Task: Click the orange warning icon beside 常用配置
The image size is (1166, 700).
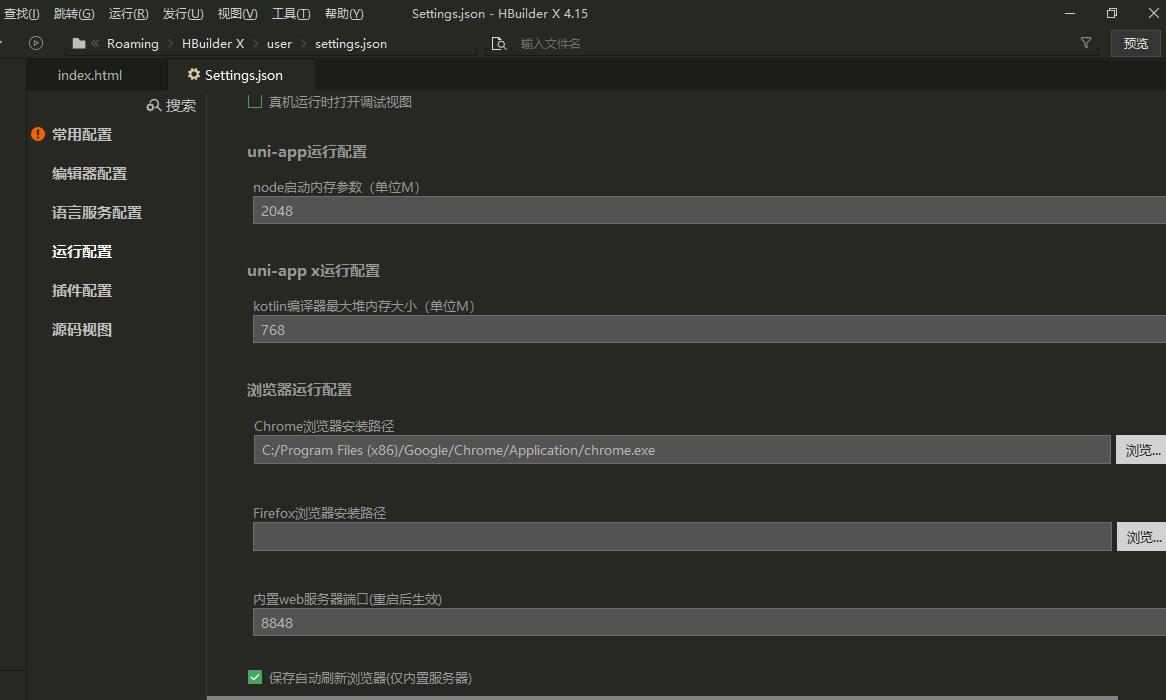Action: pos(38,134)
